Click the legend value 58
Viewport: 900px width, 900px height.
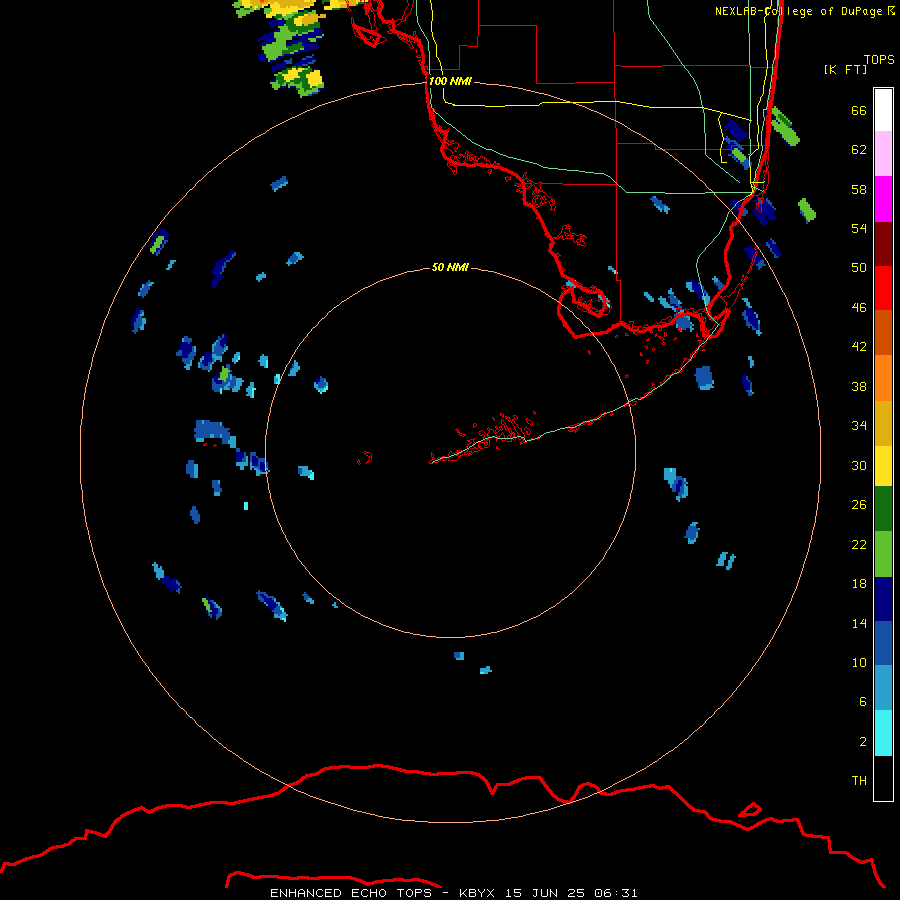coord(859,189)
